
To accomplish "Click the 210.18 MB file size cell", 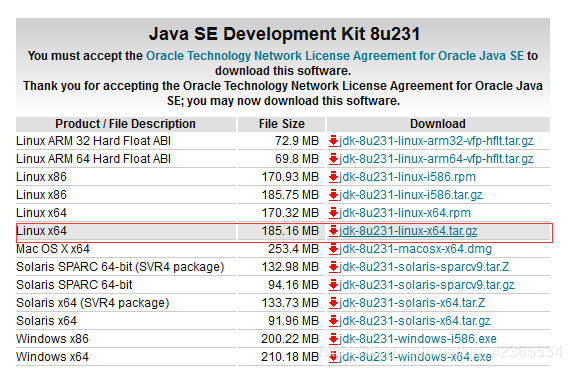I will (290, 357).
